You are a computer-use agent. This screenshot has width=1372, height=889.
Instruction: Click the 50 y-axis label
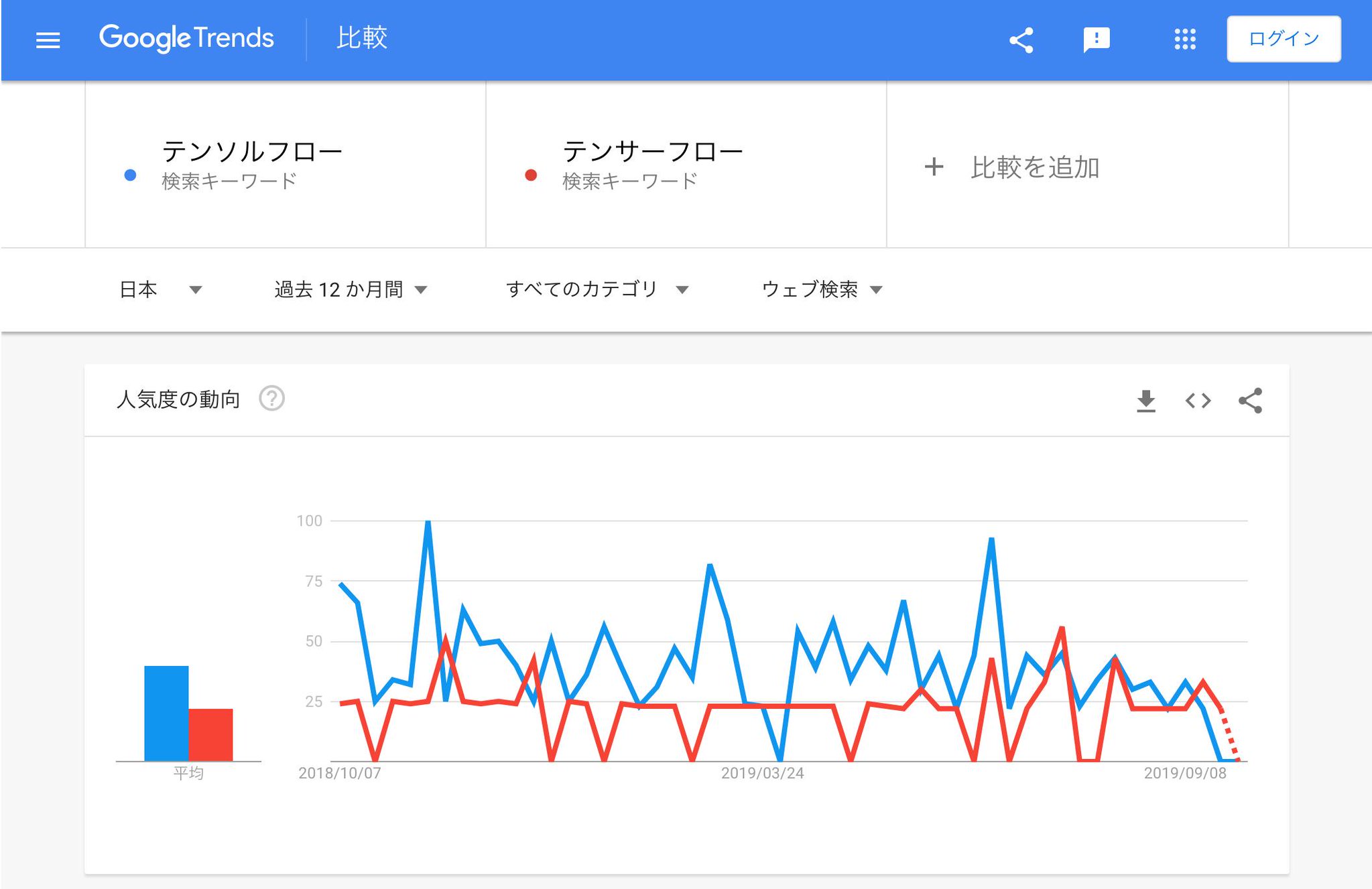(314, 641)
